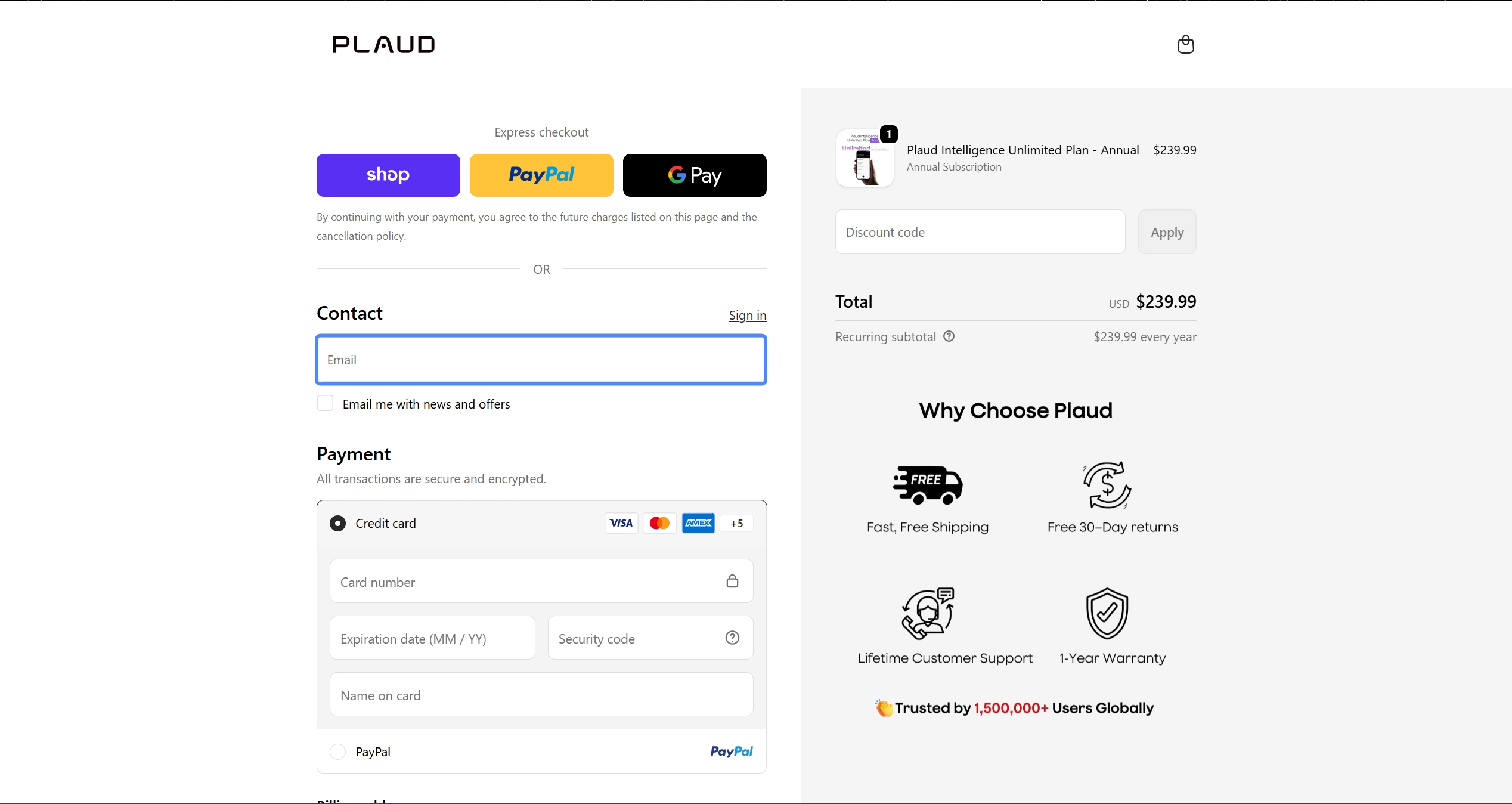
Task: Click the PLAUD logo
Action: 383,44
